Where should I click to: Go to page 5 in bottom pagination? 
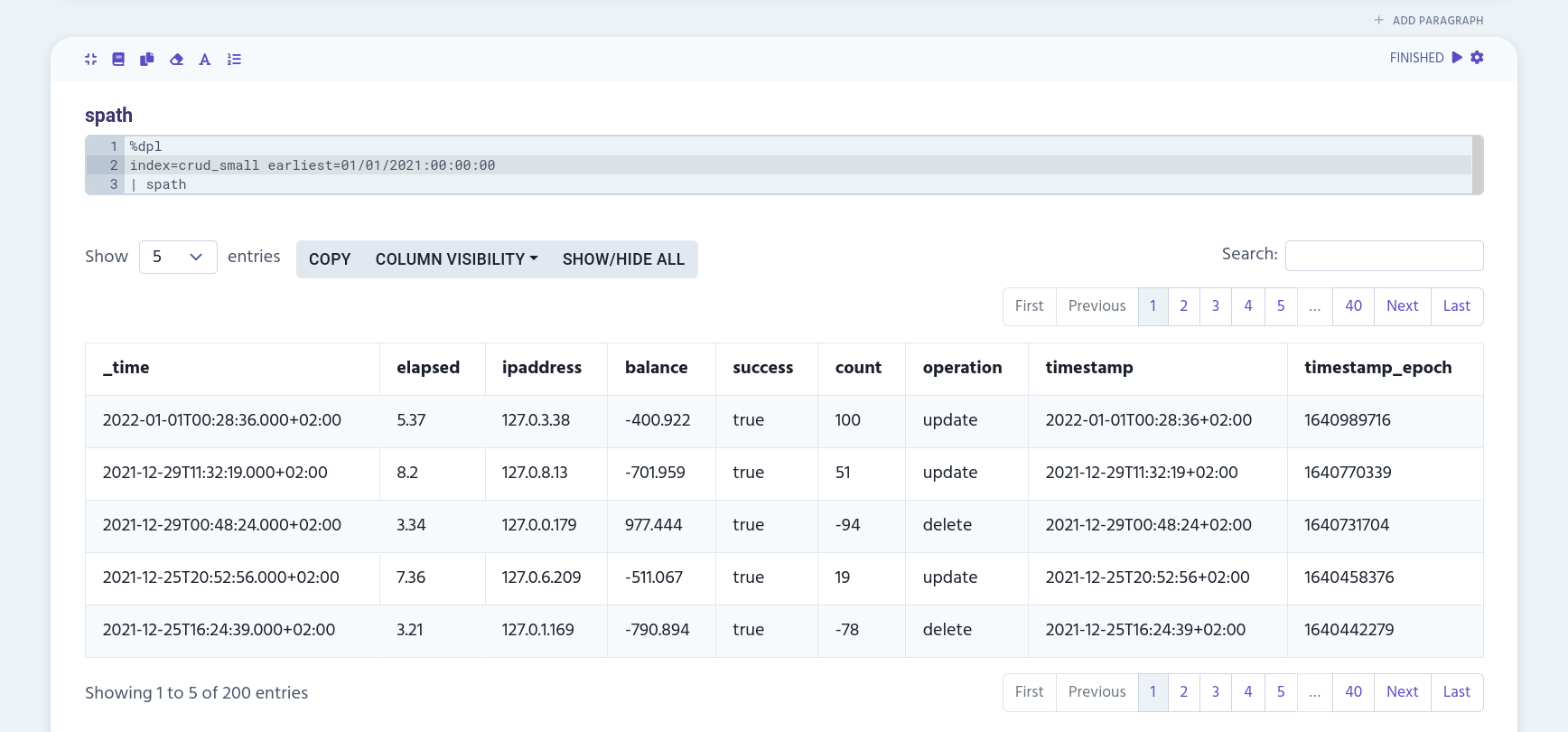(1281, 692)
